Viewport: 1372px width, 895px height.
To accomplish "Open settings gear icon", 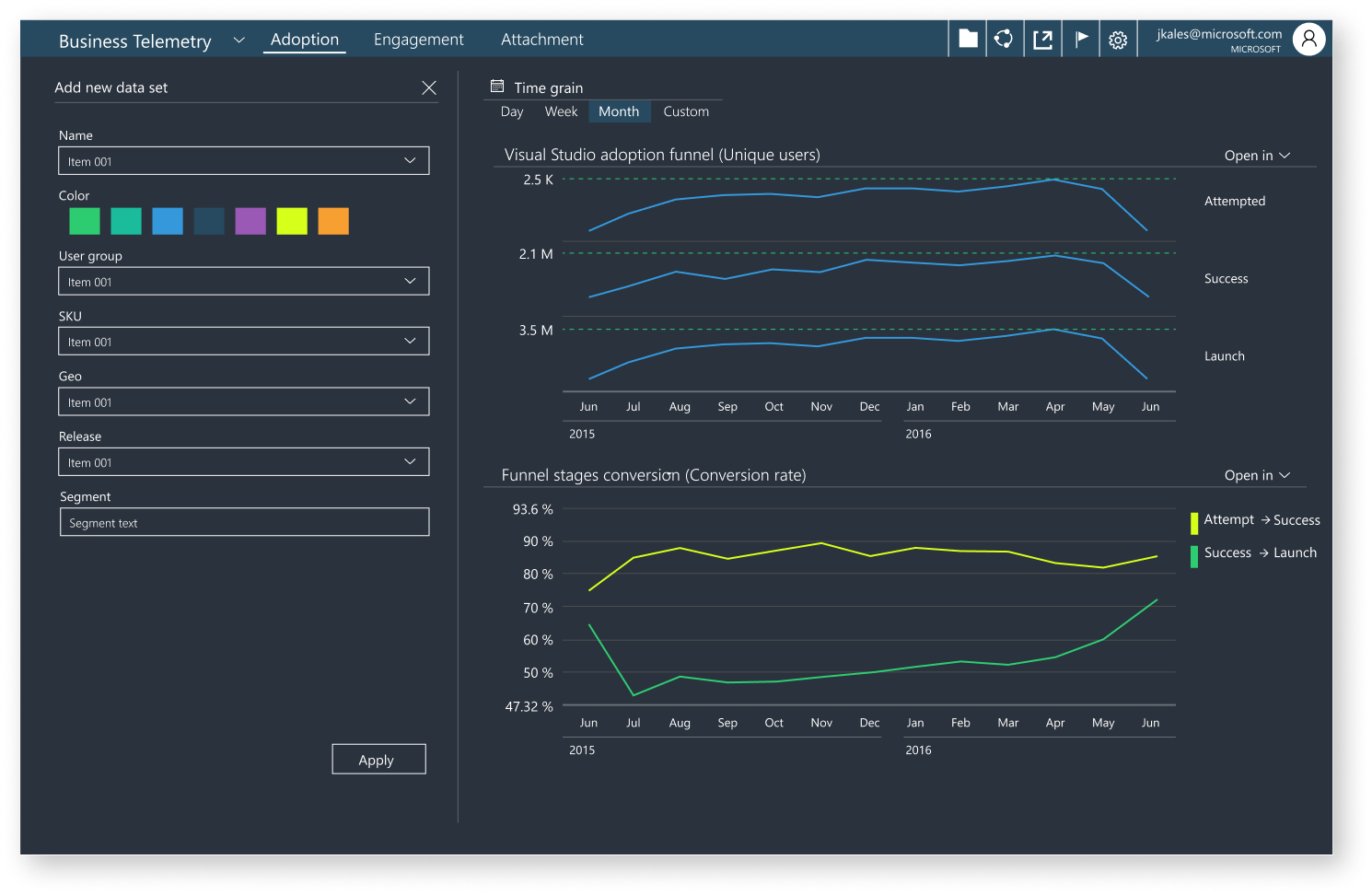I will (x=1118, y=40).
